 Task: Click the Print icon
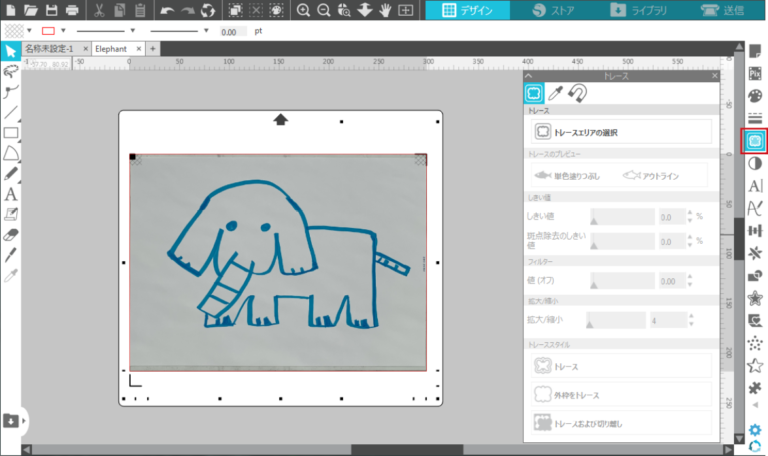pos(72,10)
